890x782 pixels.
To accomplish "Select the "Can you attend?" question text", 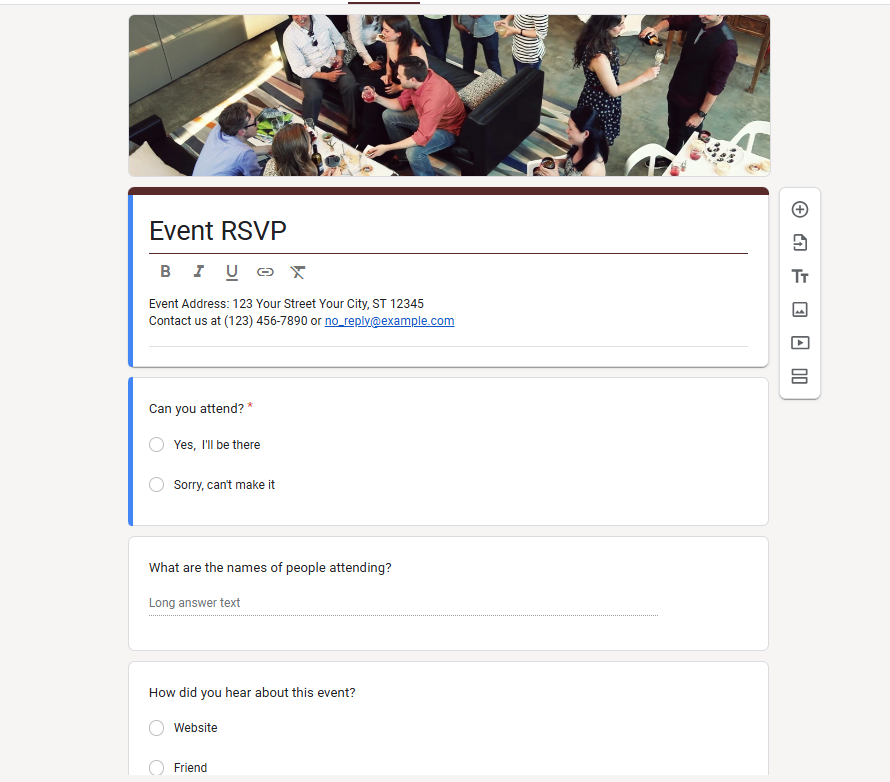I will (195, 408).
